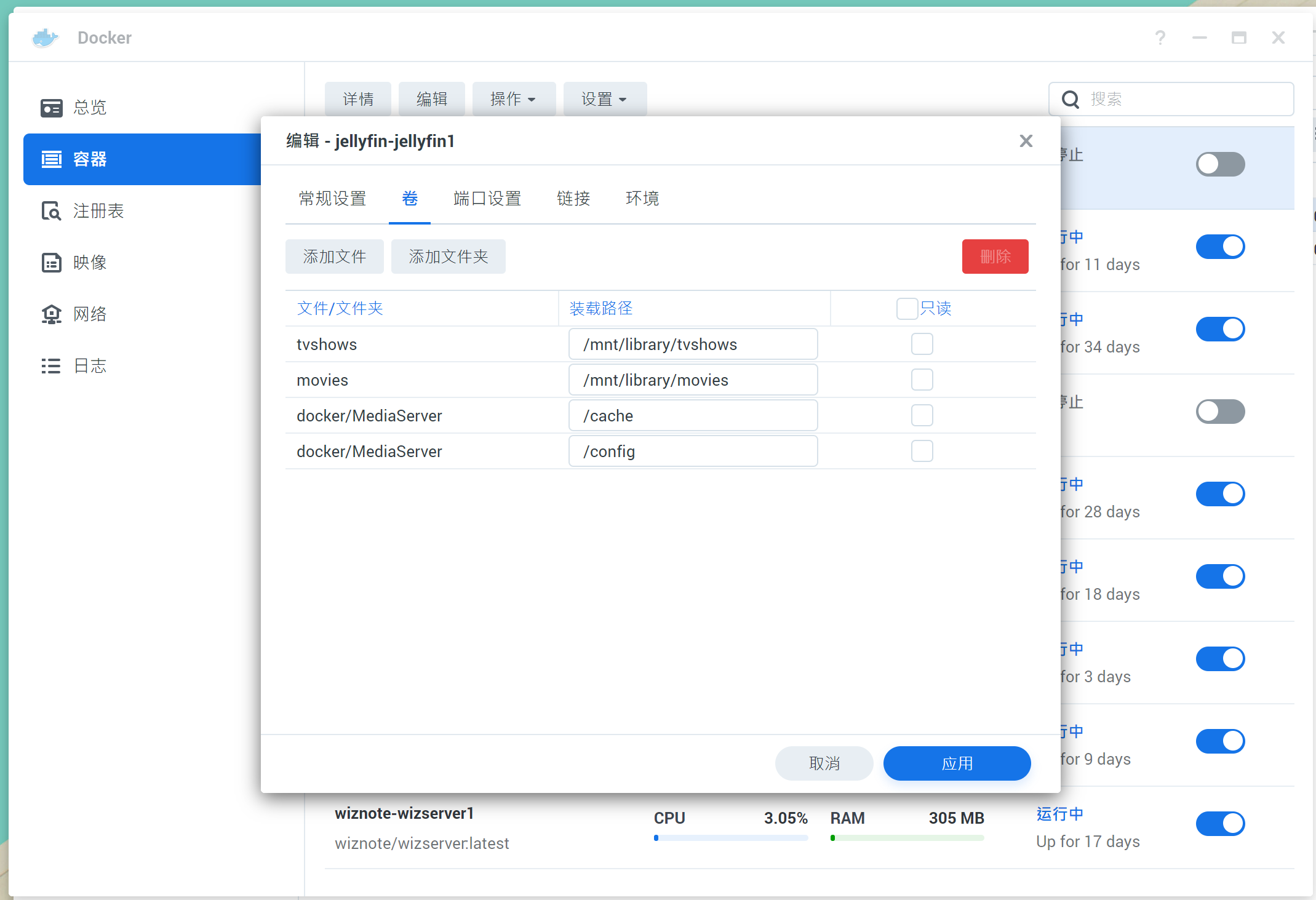The width and height of the screenshot is (1316, 900).
Task: Toggle the switch for container up 28 days
Action: point(1220,494)
